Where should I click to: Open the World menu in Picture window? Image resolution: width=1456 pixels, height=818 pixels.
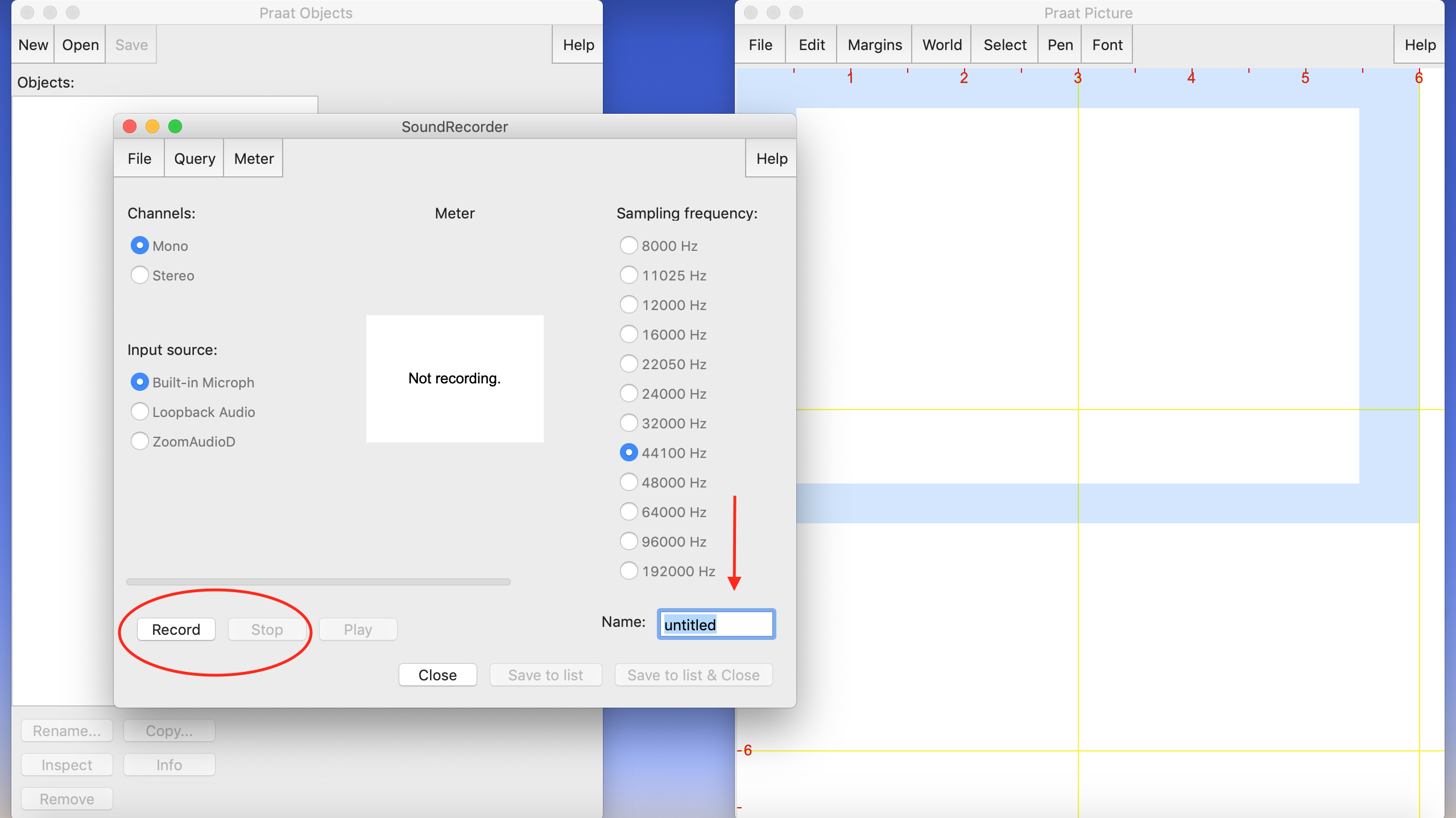click(942, 45)
